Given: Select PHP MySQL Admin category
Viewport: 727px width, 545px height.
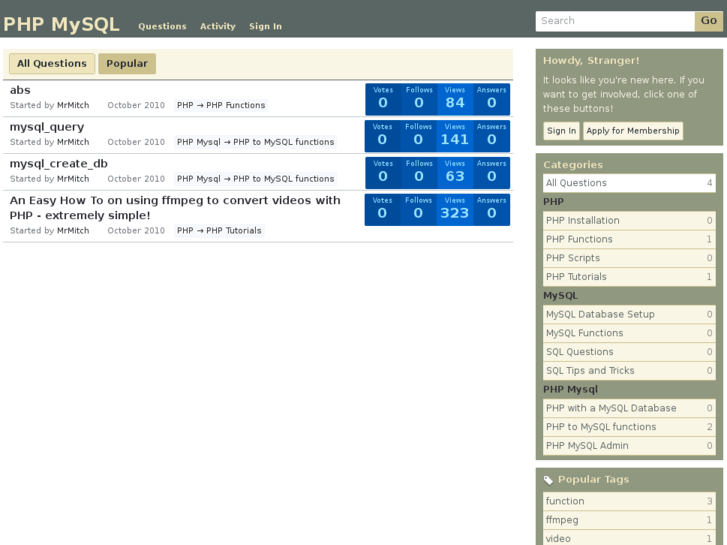Looking at the screenshot, I should pyautogui.click(x=629, y=446).
